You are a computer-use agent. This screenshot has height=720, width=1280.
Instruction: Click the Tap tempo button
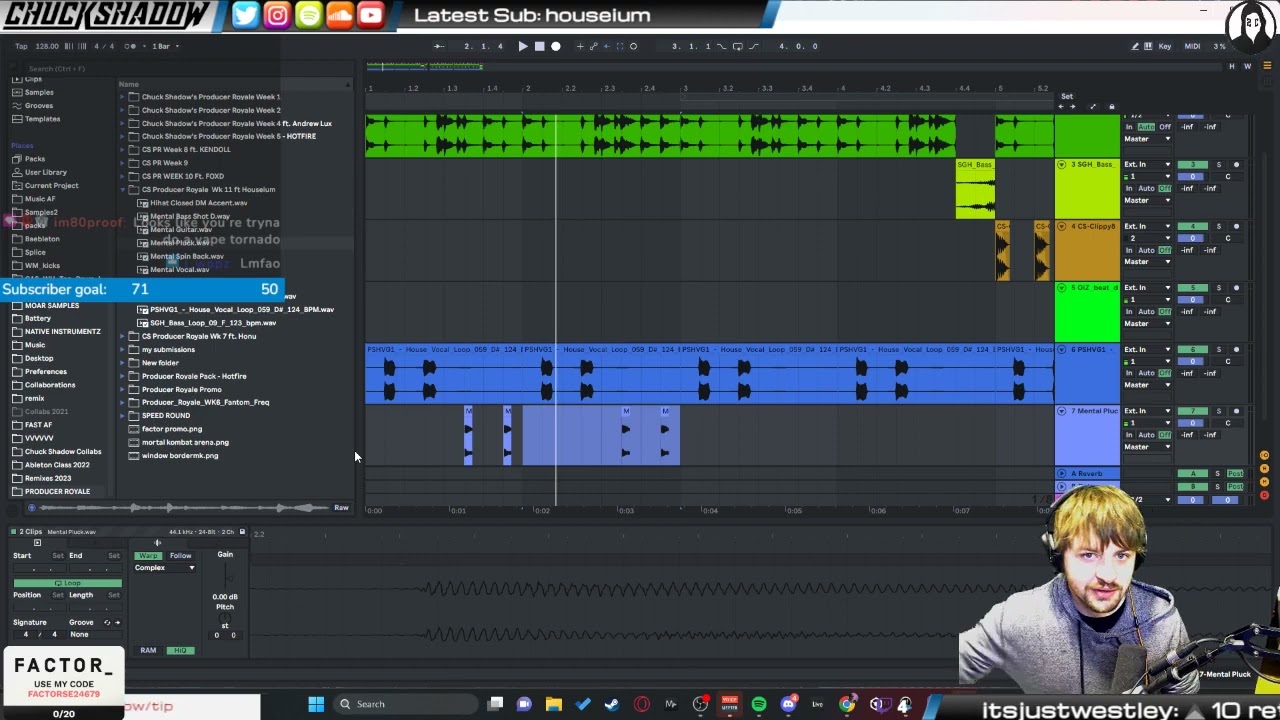click(x=21, y=46)
